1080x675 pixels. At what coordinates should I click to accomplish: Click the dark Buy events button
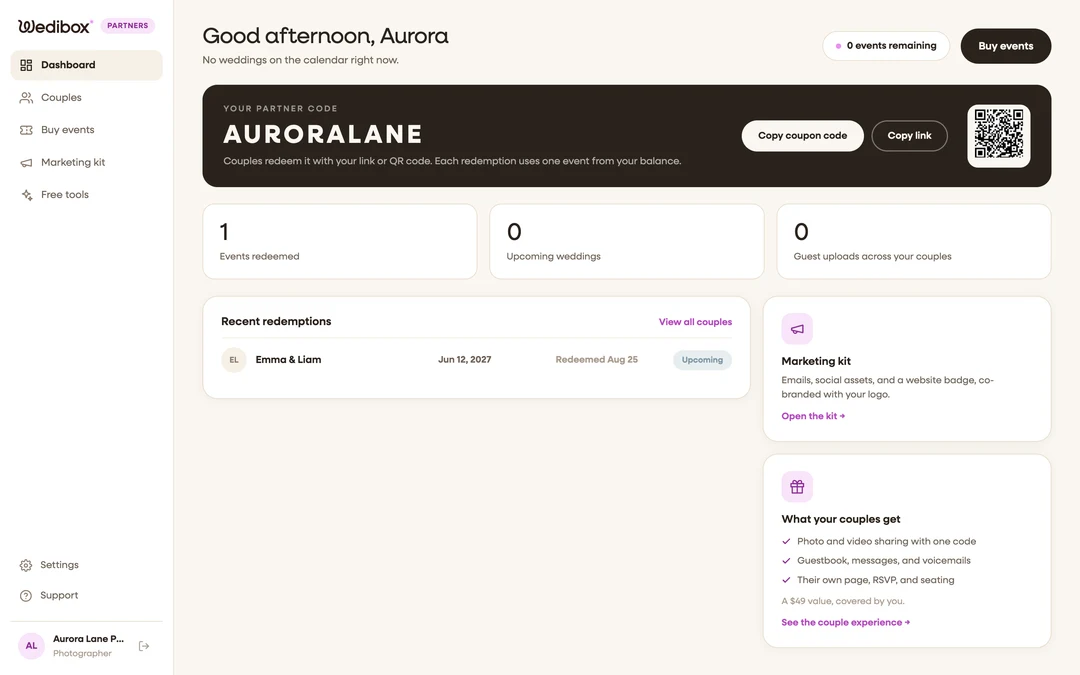1006,46
